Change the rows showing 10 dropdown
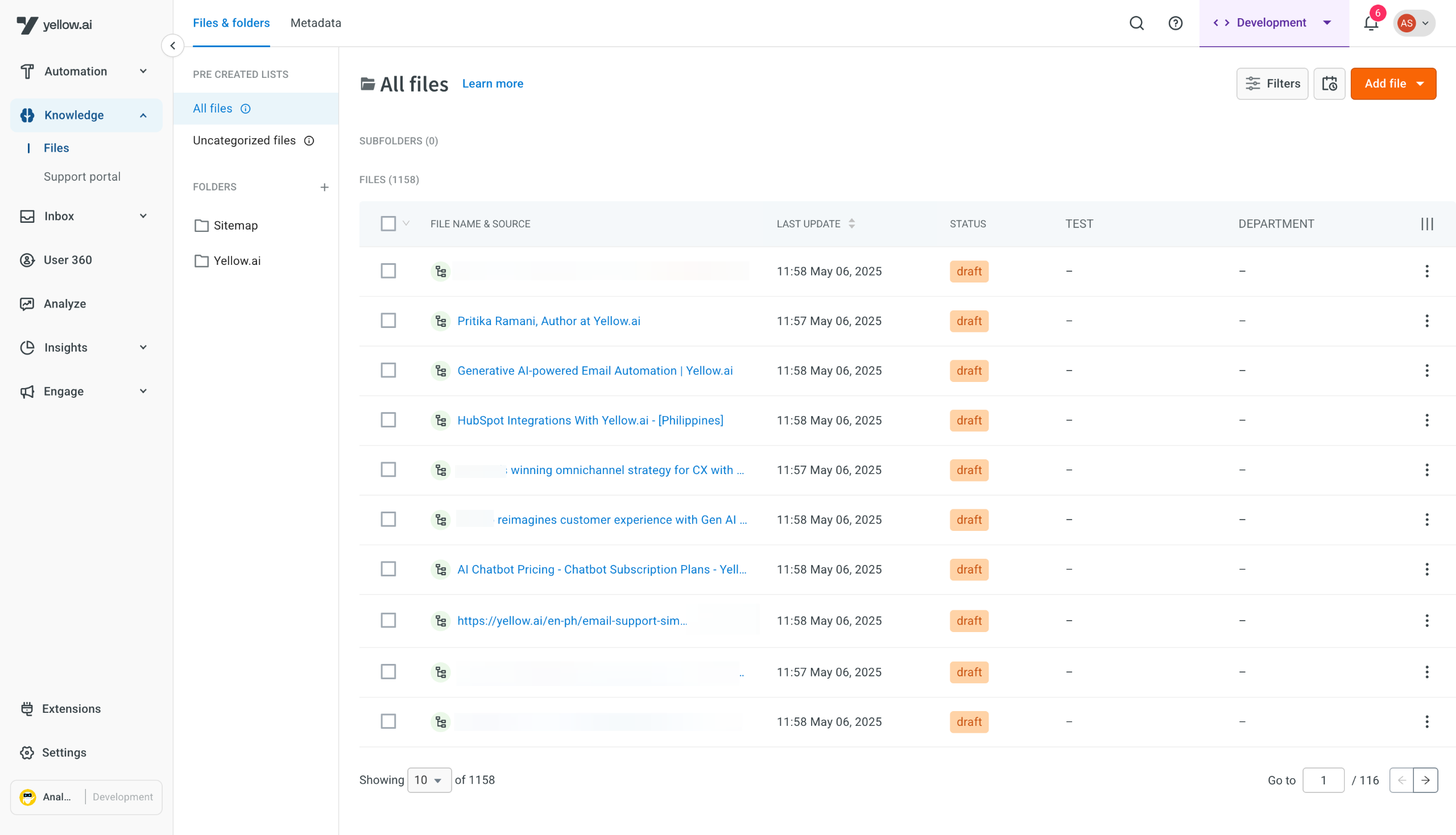1456x835 pixels. (x=428, y=780)
